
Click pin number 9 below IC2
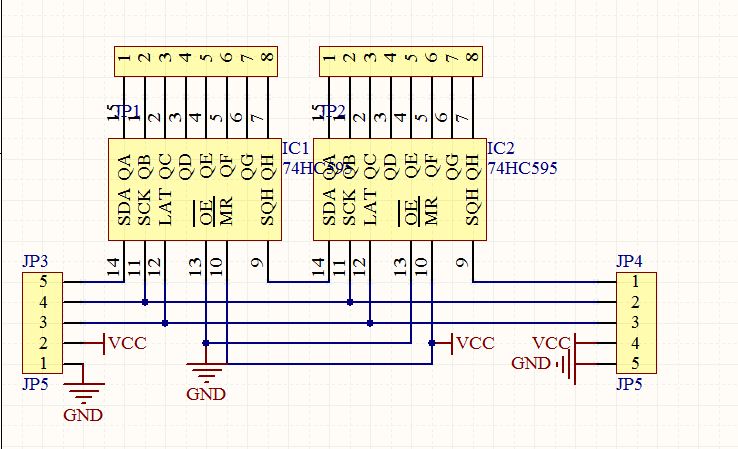pos(462,262)
